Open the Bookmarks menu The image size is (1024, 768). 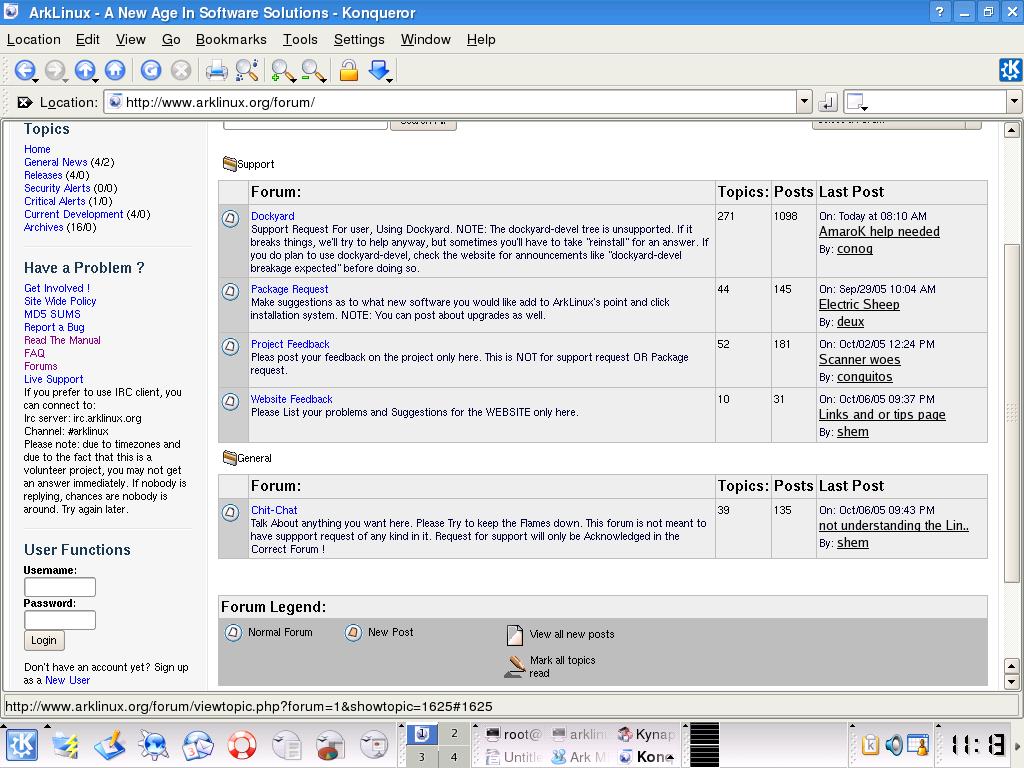[x=231, y=39]
